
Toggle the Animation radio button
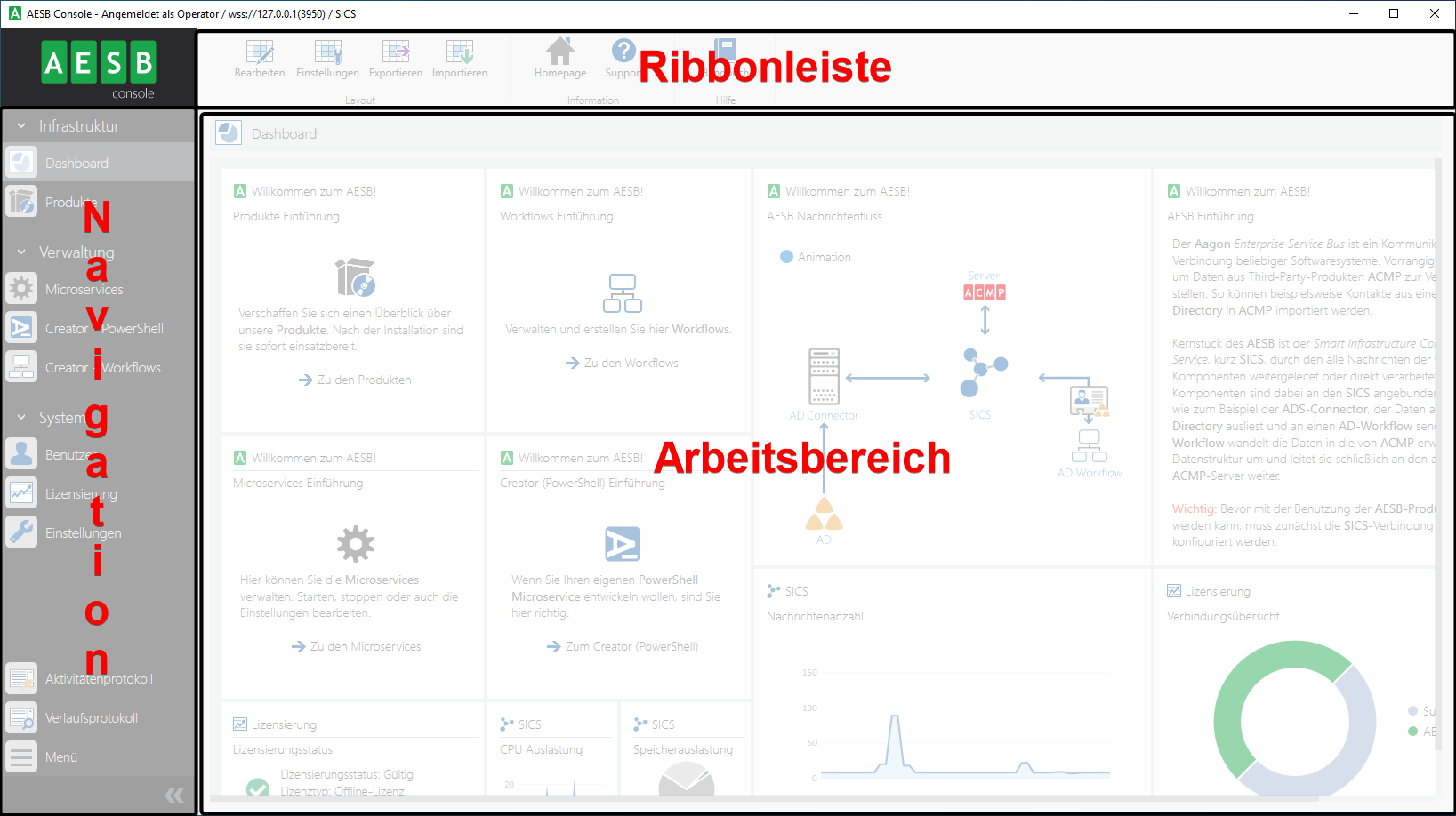[786, 257]
